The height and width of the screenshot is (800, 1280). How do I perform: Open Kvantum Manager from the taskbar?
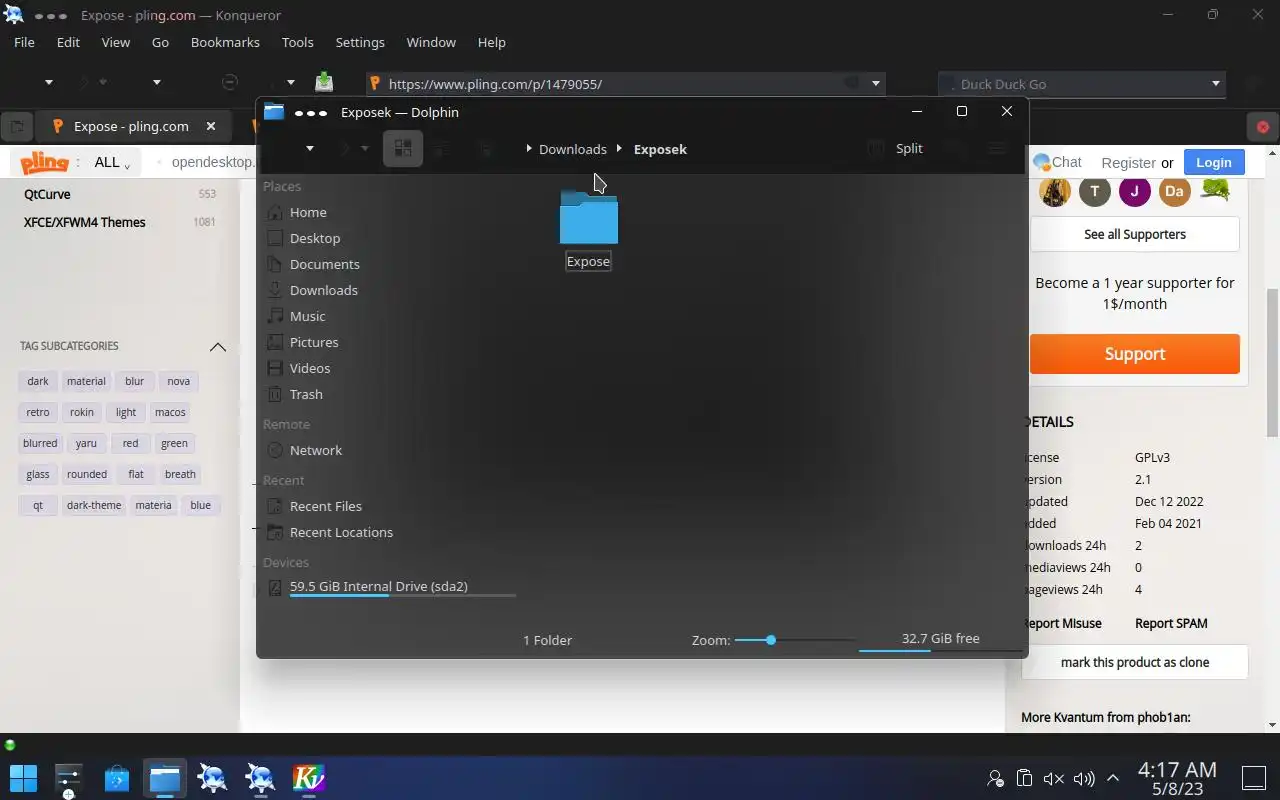[309, 778]
